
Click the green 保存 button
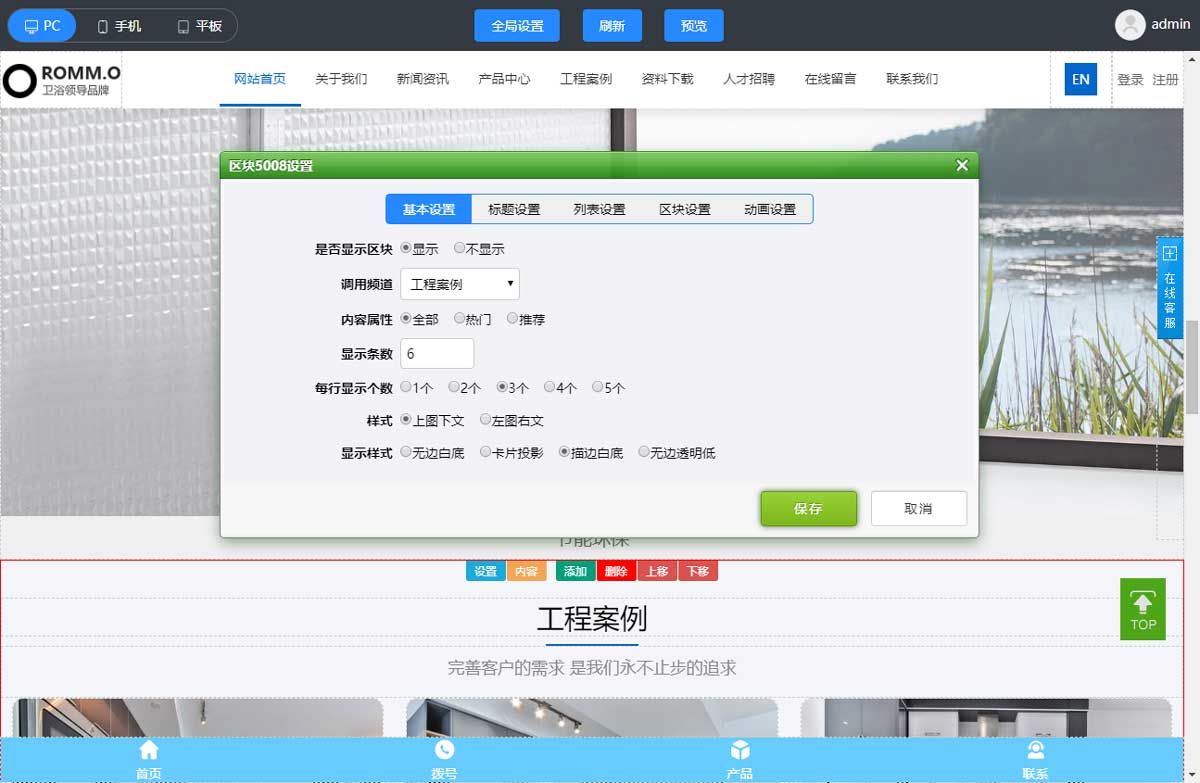808,508
